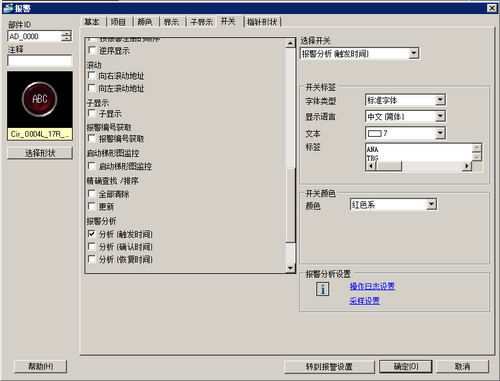
Task: Switch to the 基本 tab
Action: [x=92, y=22]
